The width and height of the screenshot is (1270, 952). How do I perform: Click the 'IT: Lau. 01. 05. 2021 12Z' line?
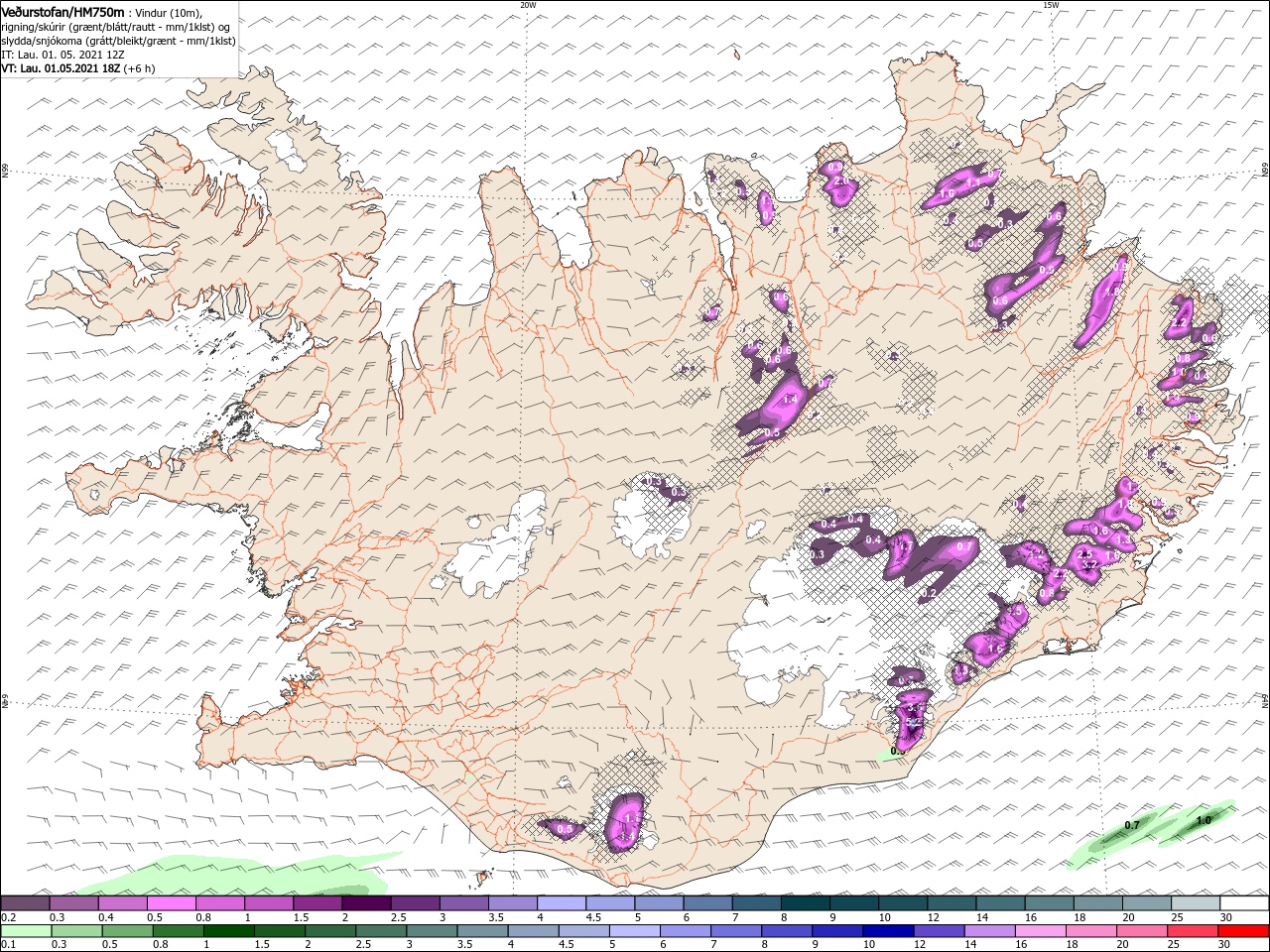63,55
